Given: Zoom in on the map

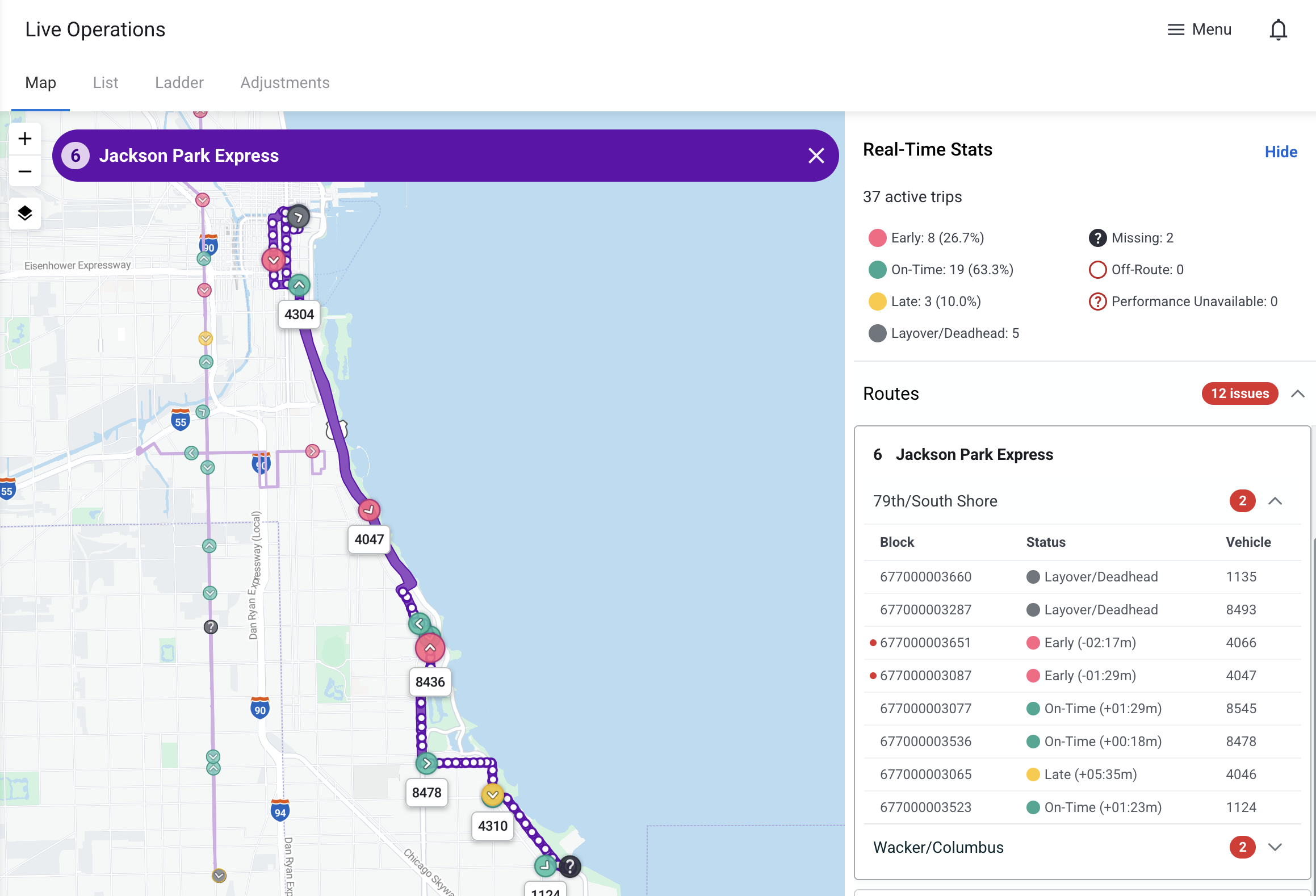Looking at the screenshot, I should 25,139.
